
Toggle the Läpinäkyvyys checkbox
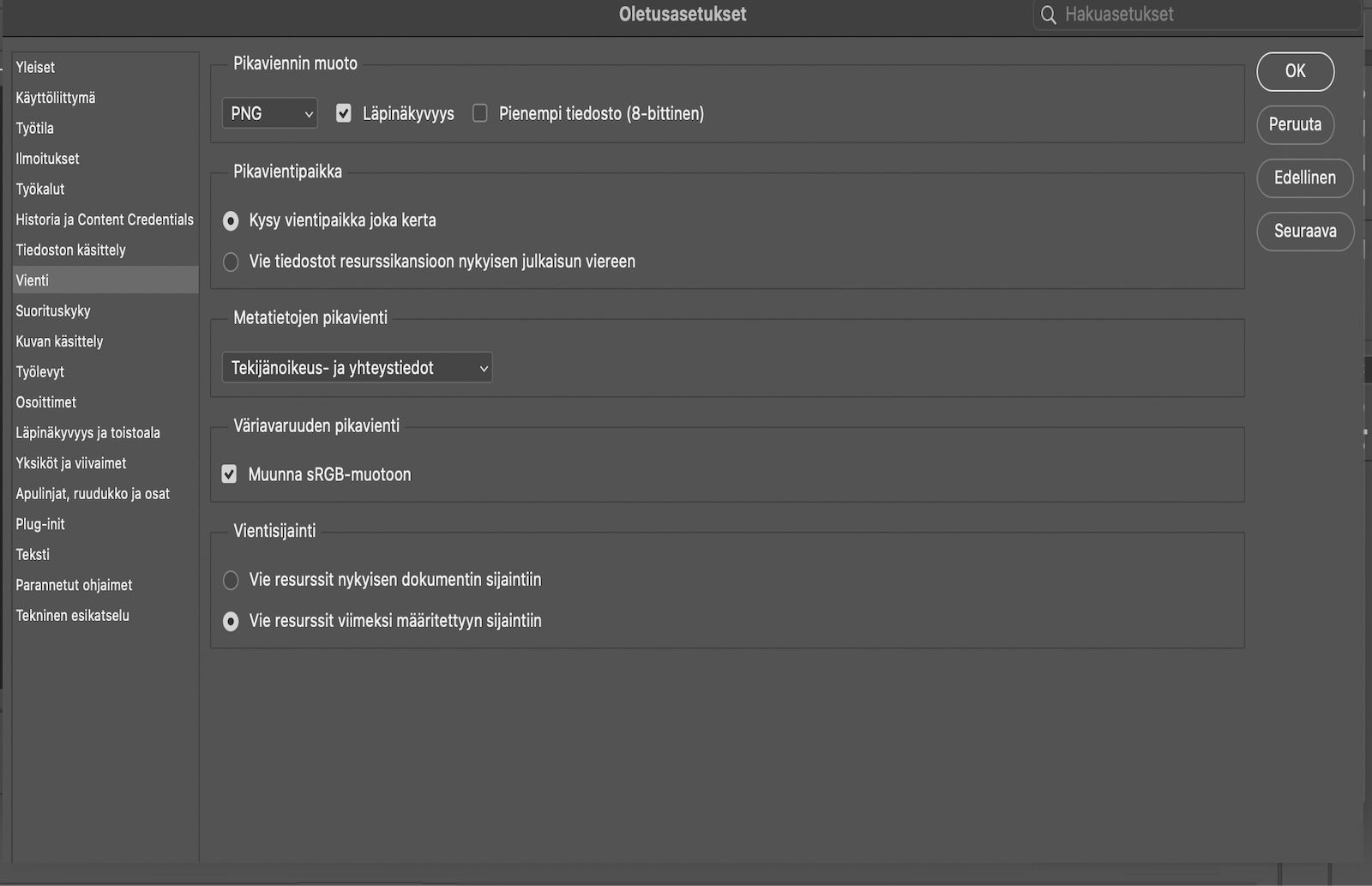[344, 113]
